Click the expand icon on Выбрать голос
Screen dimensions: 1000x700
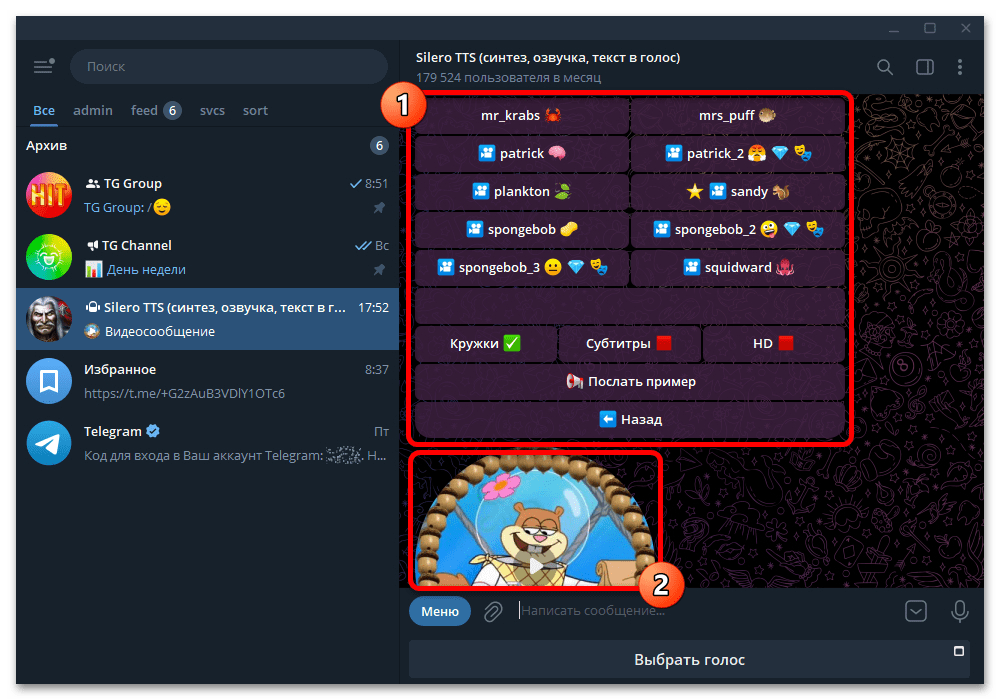[x=959, y=651]
